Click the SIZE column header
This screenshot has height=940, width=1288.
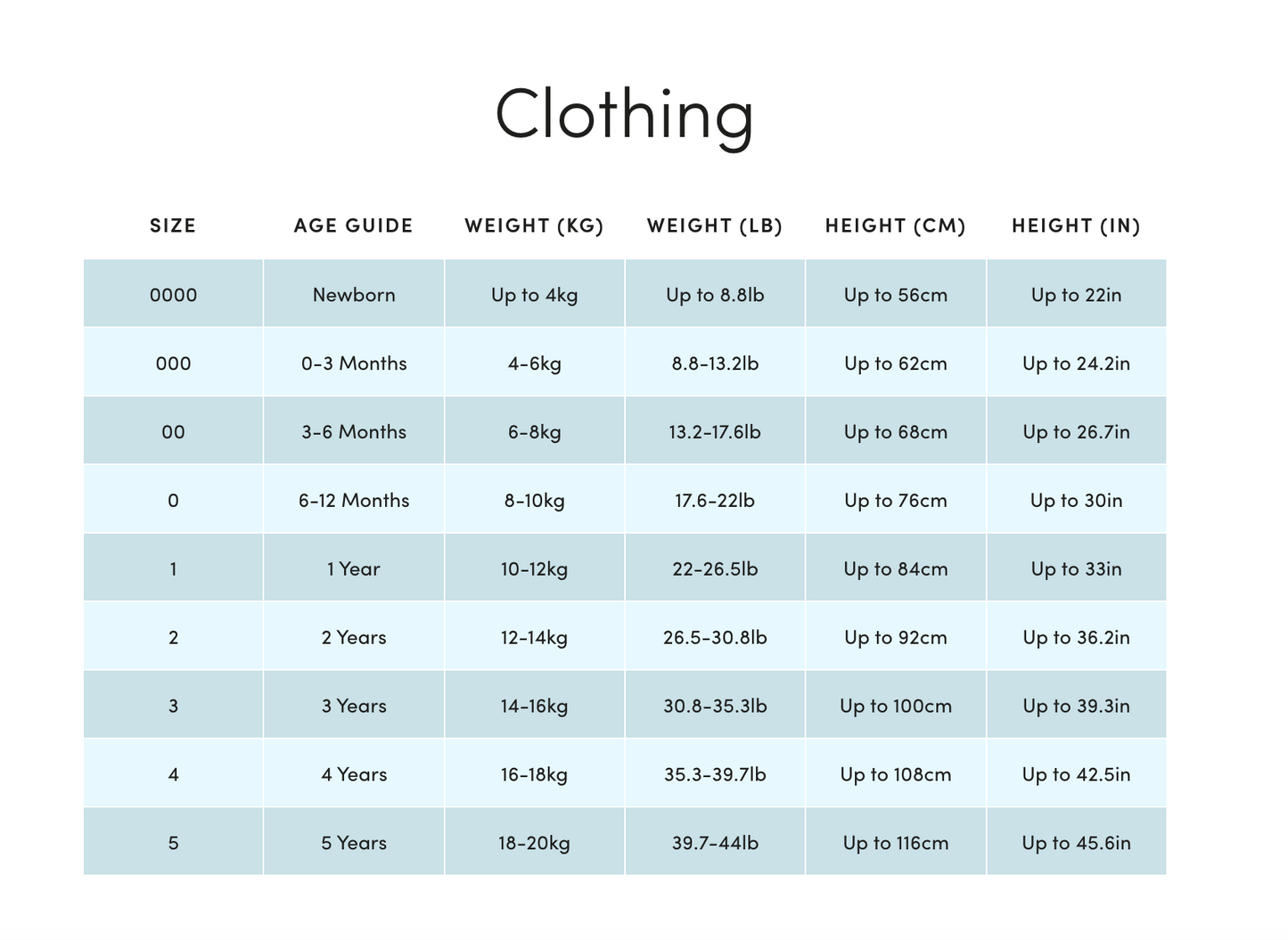pyautogui.click(x=173, y=225)
